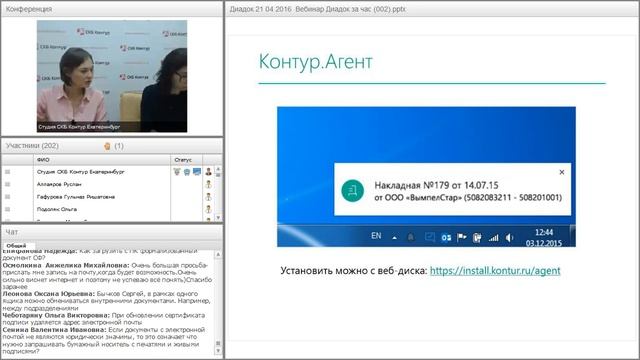Click the EN language indicator in taskbar
Viewport: 640px width, 360px height.
click(376, 236)
